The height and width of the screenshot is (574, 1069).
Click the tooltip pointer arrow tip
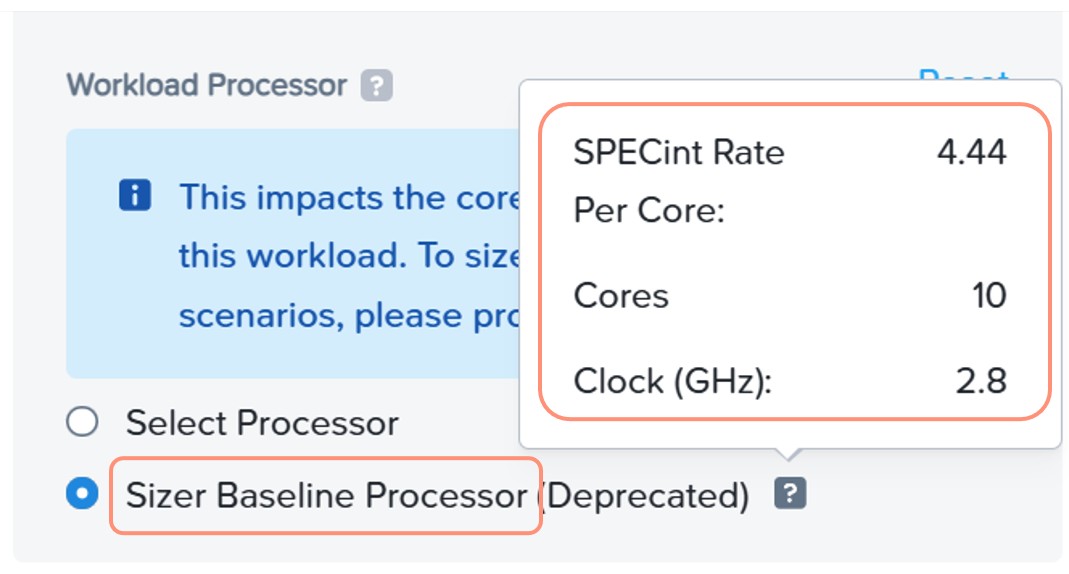[x=788, y=458]
